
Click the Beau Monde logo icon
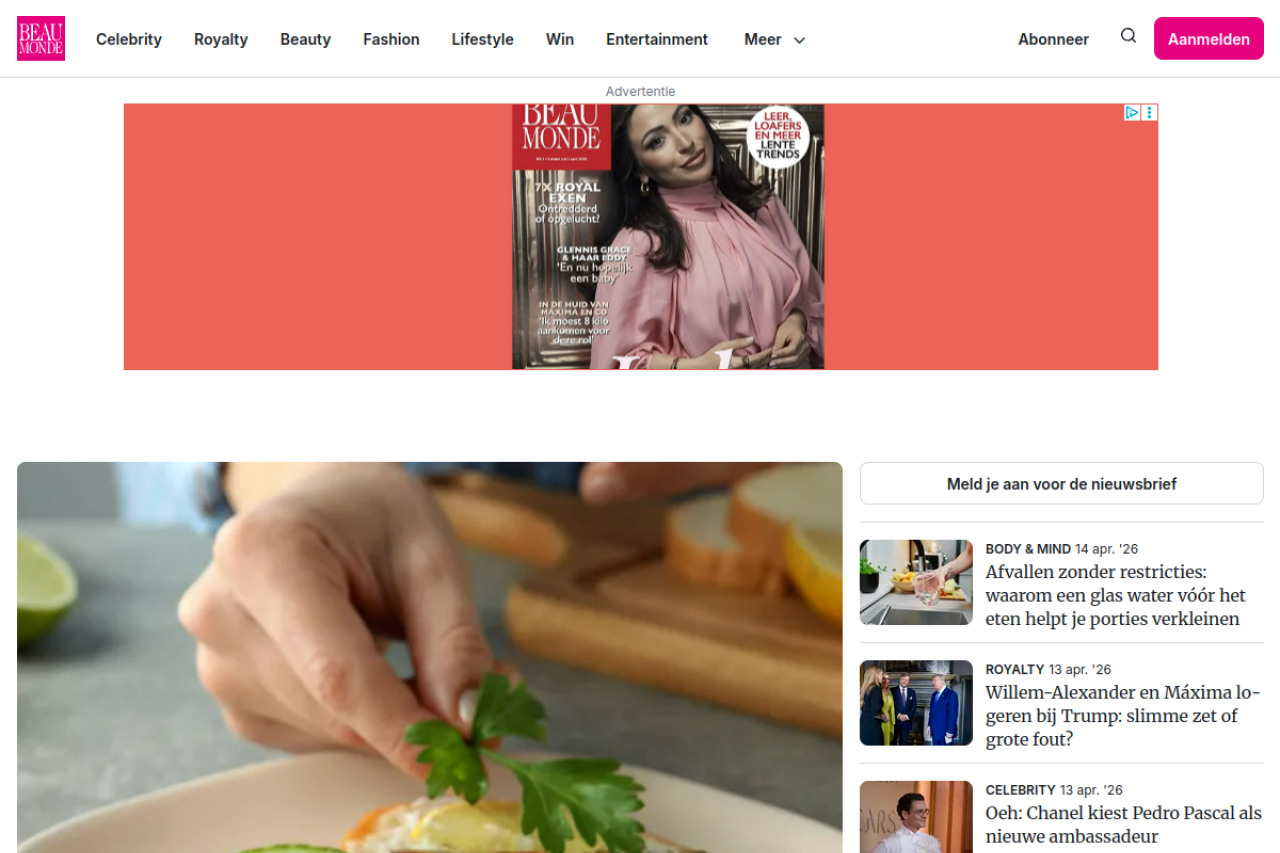[x=41, y=39]
